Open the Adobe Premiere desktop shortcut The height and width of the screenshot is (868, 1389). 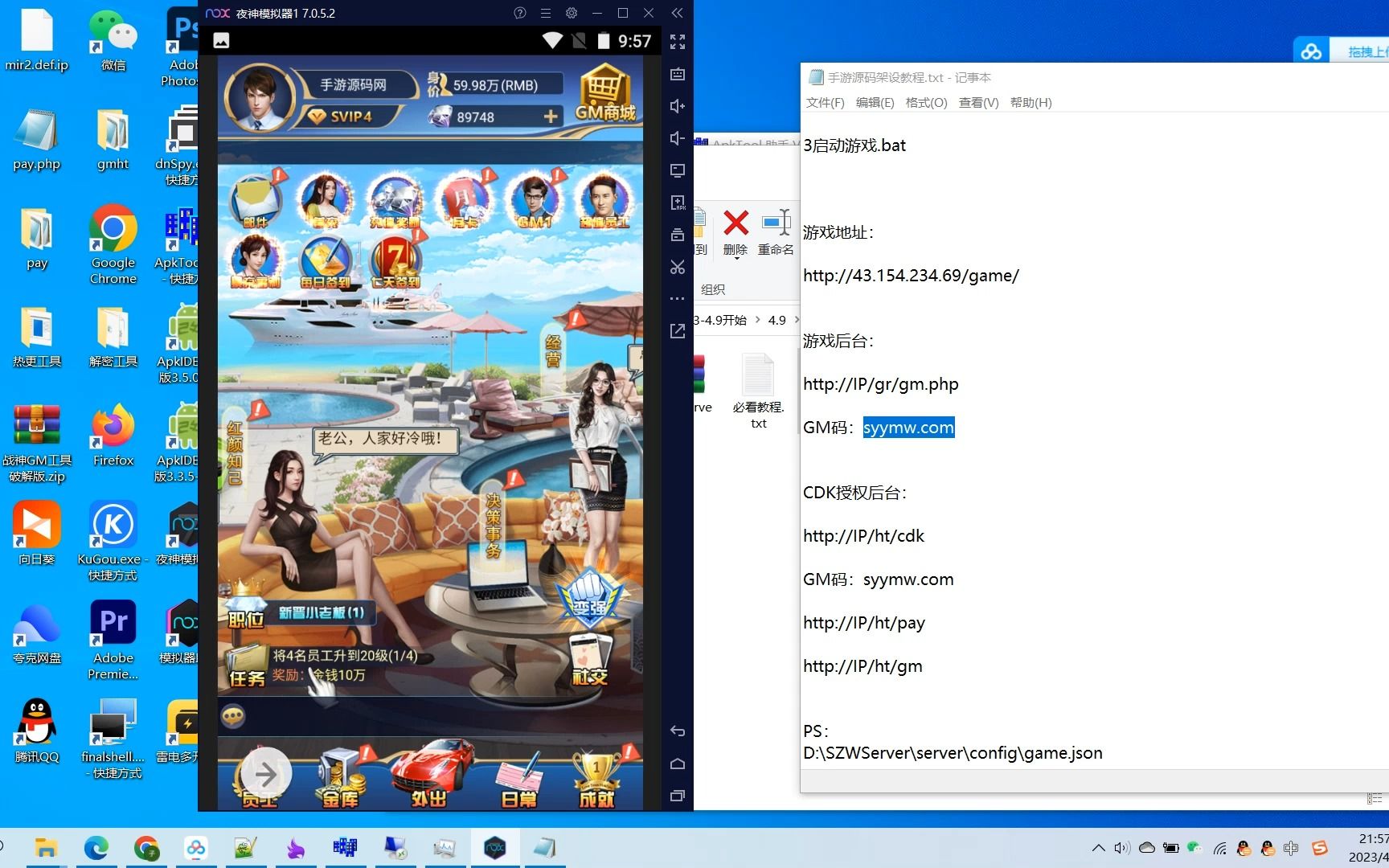pyautogui.click(x=113, y=641)
